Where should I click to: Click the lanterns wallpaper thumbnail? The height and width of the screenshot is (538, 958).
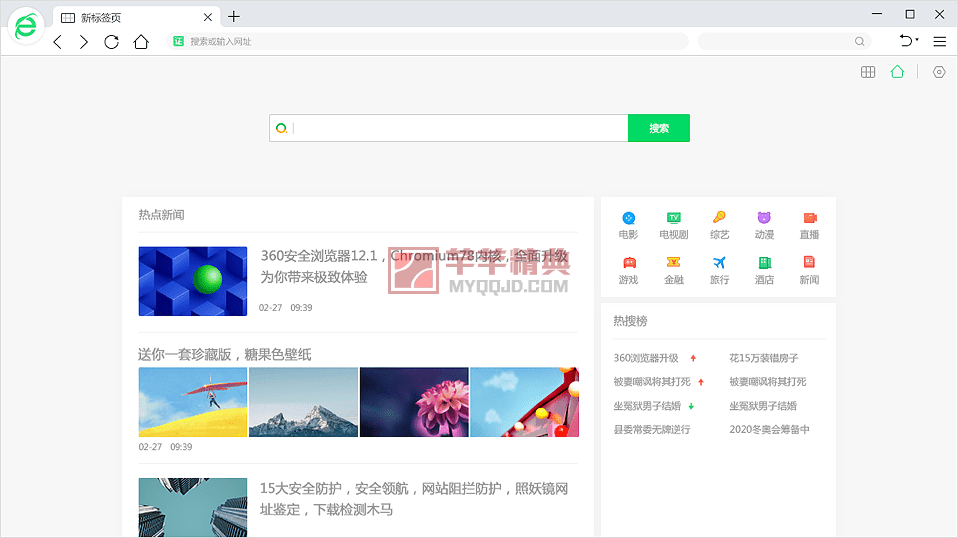click(524, 402)
